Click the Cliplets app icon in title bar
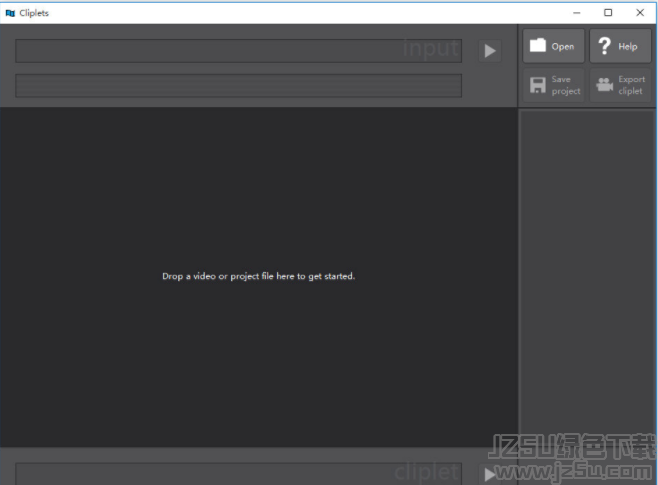 (x=10, y=13)
